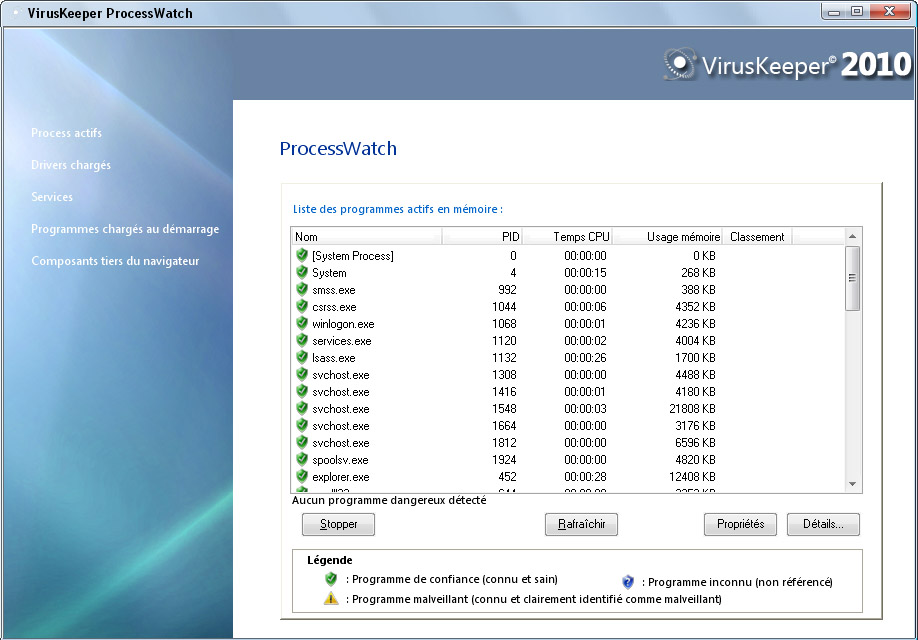Click the Classement column header
Screen dimensions: 918x640
point(758,237)
